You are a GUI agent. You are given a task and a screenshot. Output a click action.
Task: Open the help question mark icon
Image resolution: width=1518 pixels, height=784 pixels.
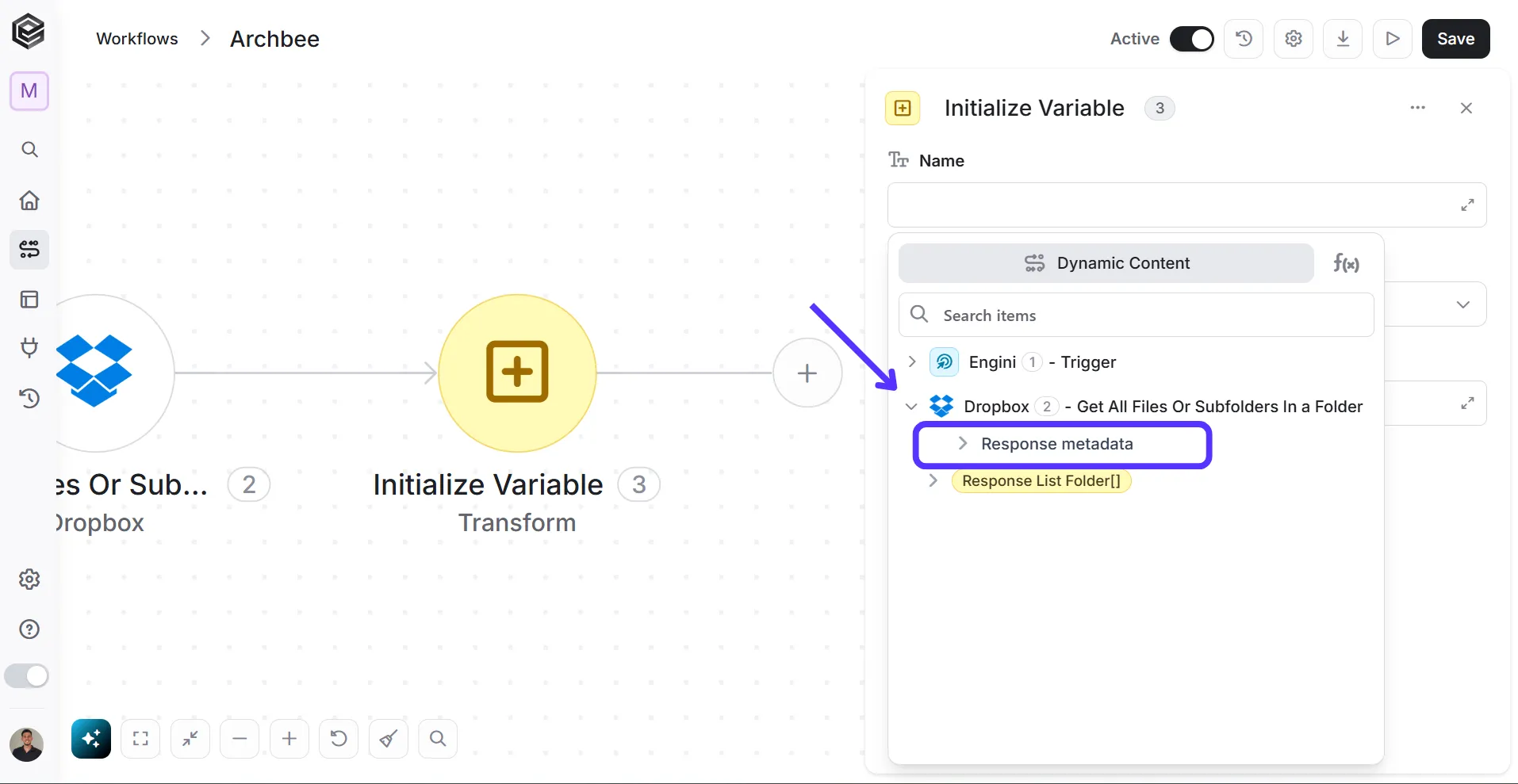29,629
